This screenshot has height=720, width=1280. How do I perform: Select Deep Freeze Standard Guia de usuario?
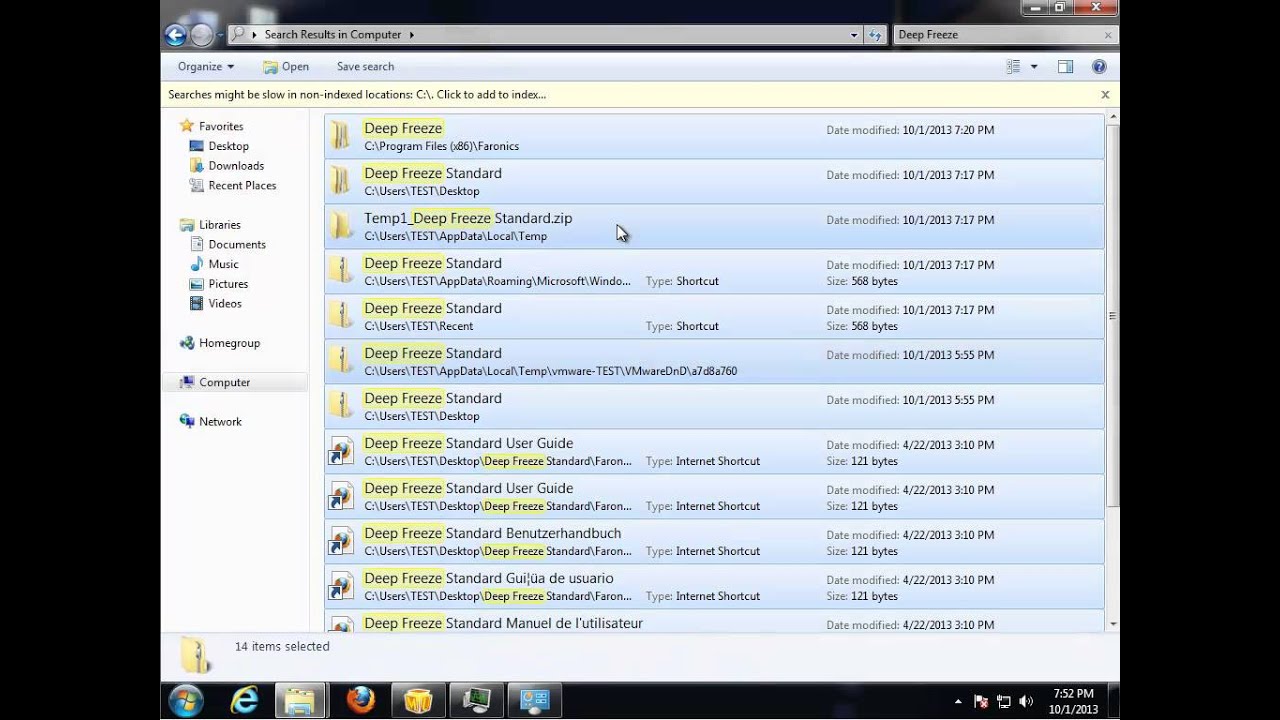714,586
